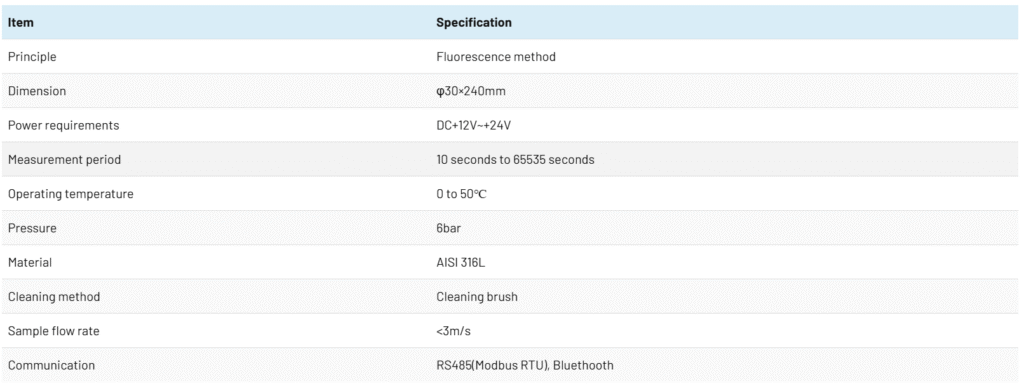Click the AISI 316L material value

click(x=461, y=263)
